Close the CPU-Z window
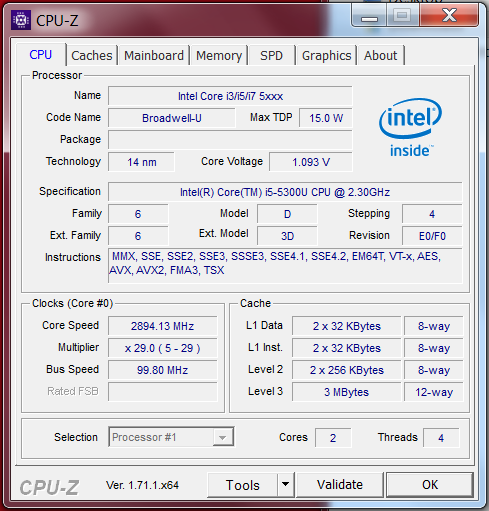This screenshot has width=489, height=511. [449, 16]
